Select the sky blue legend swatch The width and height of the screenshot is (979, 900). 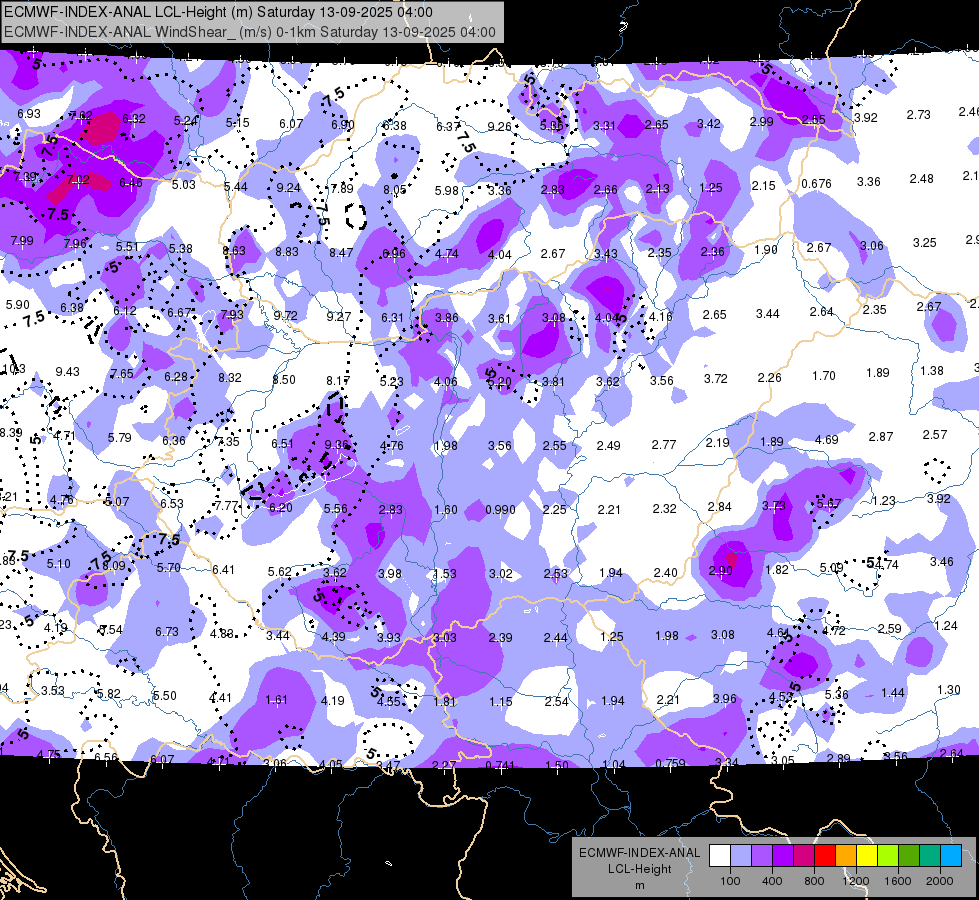pyautogui.click(x=951, y=855)
